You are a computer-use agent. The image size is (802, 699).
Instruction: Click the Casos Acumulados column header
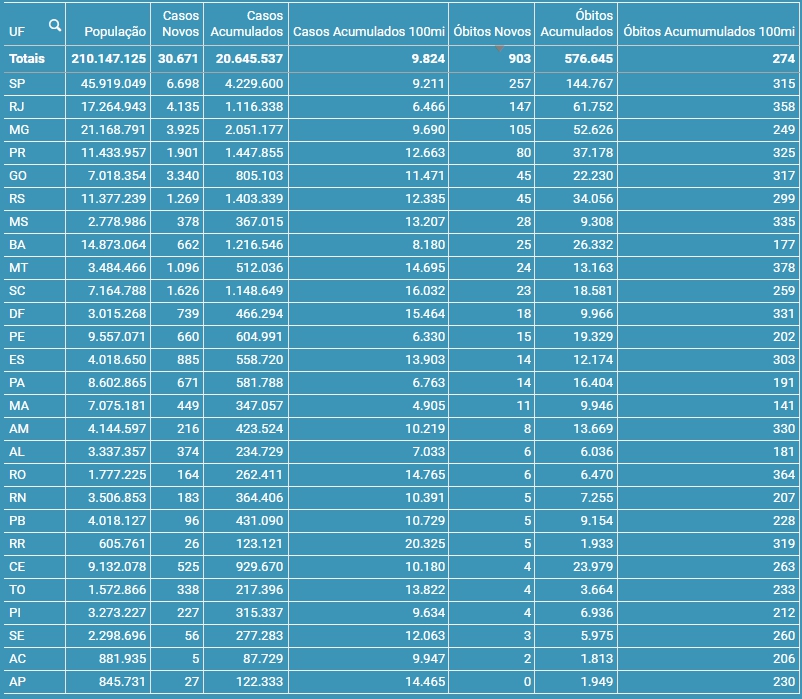pos(250,24)
